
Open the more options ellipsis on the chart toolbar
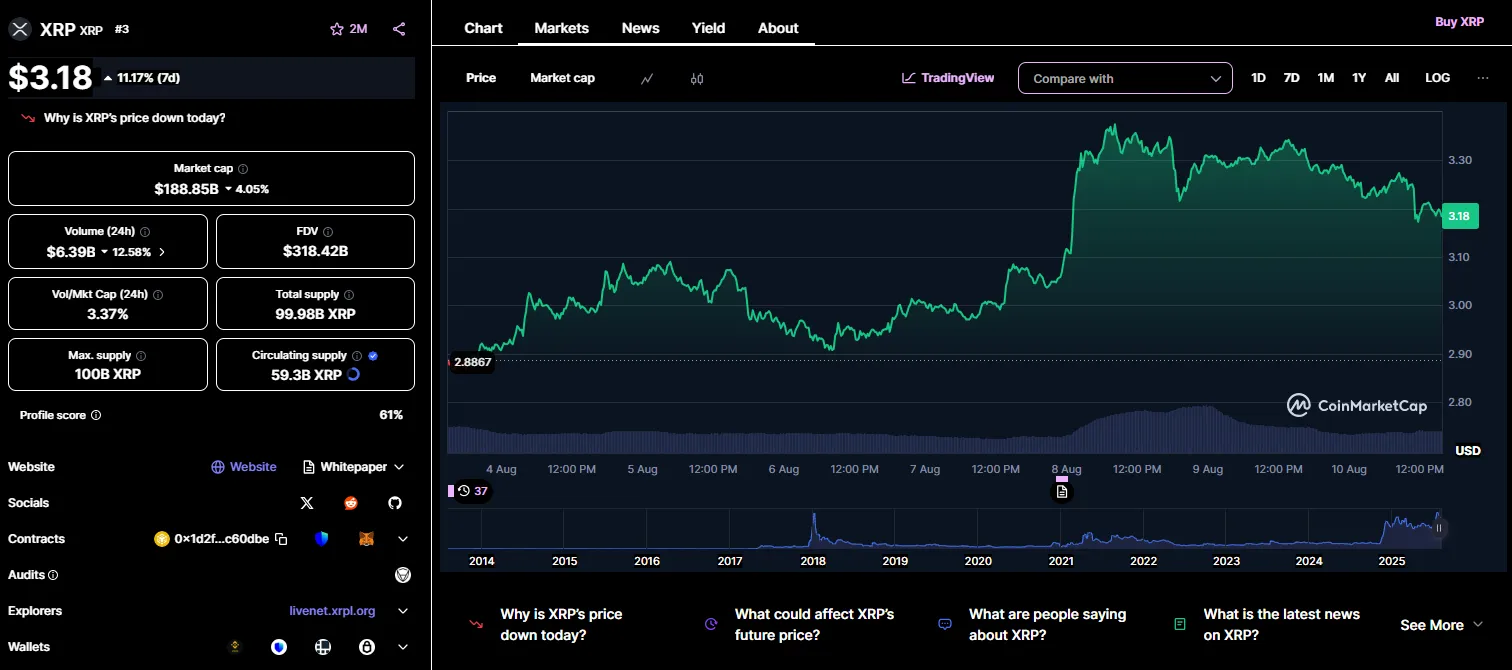pos(1483,78)
